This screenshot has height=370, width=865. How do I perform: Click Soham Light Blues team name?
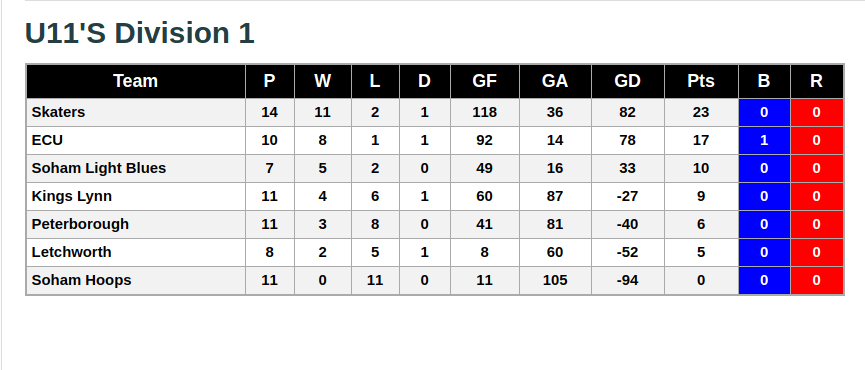tap(99, 168)
